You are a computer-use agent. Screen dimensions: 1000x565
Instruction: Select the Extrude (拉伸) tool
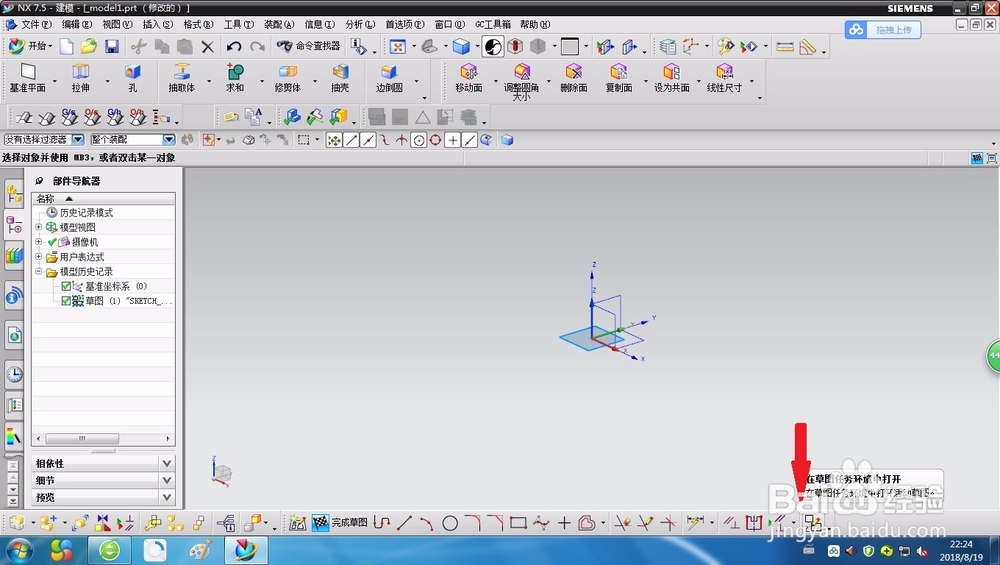point(80,78)
